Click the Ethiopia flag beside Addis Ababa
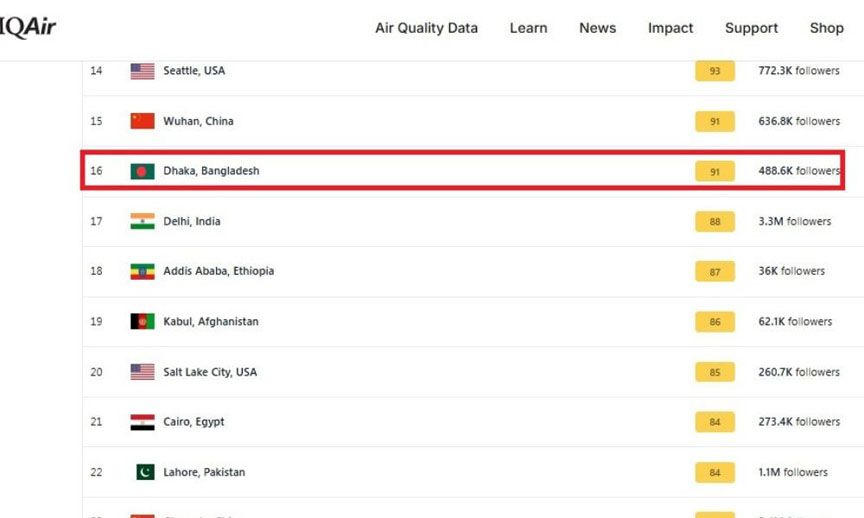864x518 pixels. (x=142, y=272)
